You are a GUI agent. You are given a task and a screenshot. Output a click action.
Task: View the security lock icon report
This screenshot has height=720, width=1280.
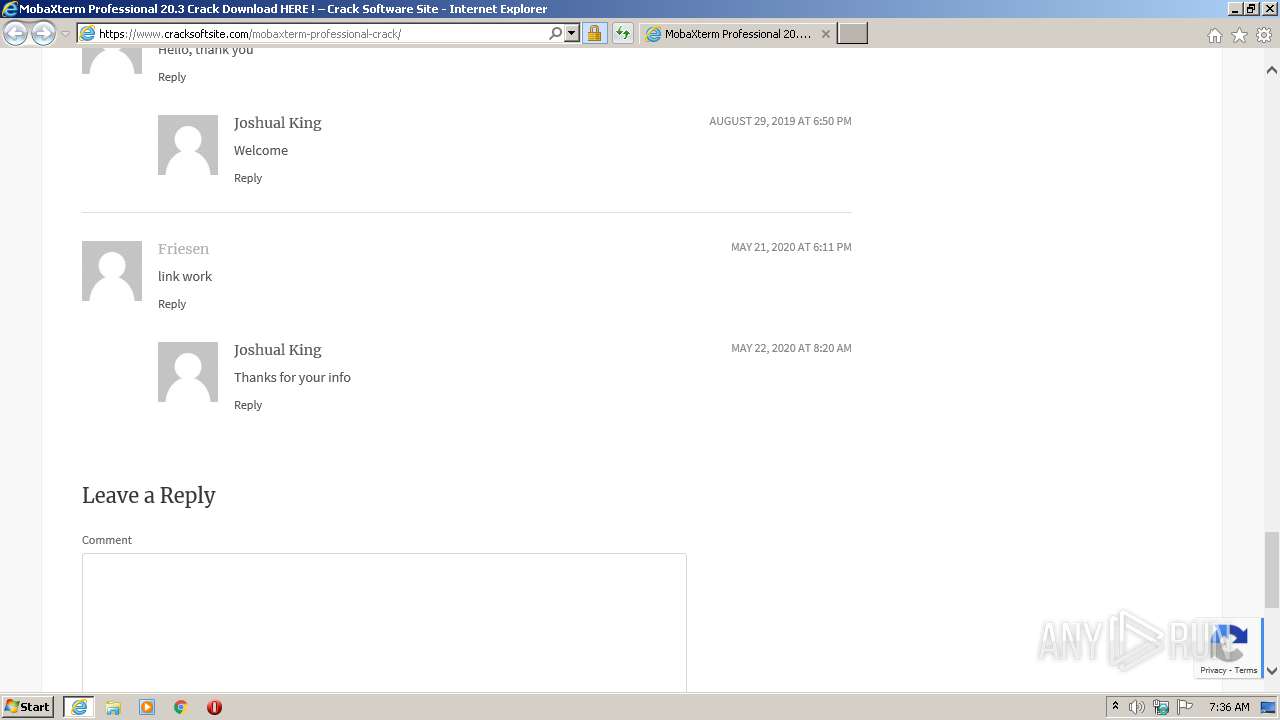(594, 34)
